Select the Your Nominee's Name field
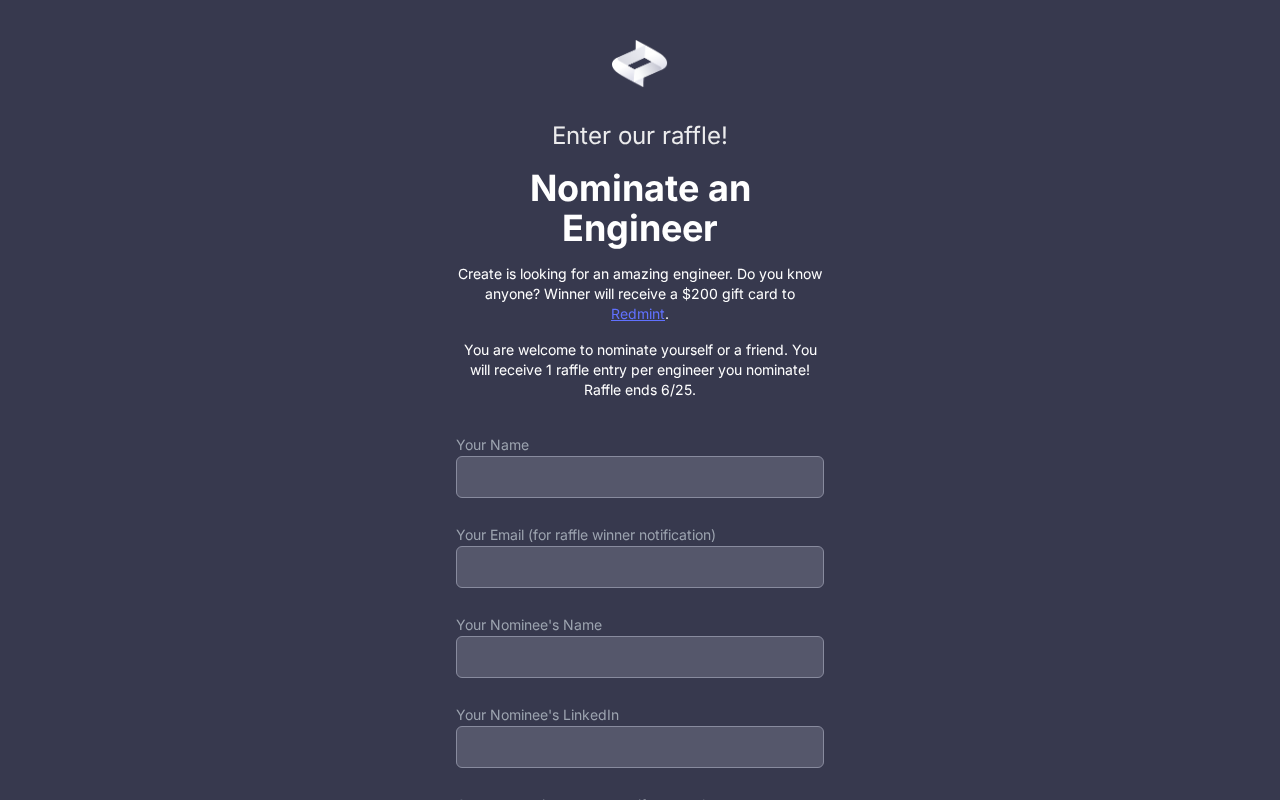The height and width of the screenshot is (800, 1280). 640,657
